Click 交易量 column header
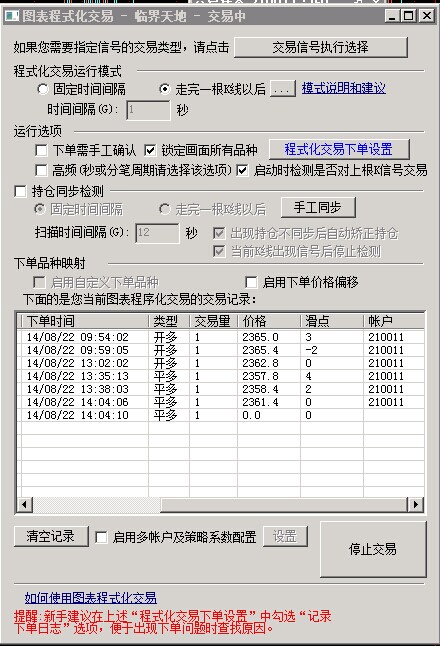This screenshot has width=440, height=646. coord(213,321)
